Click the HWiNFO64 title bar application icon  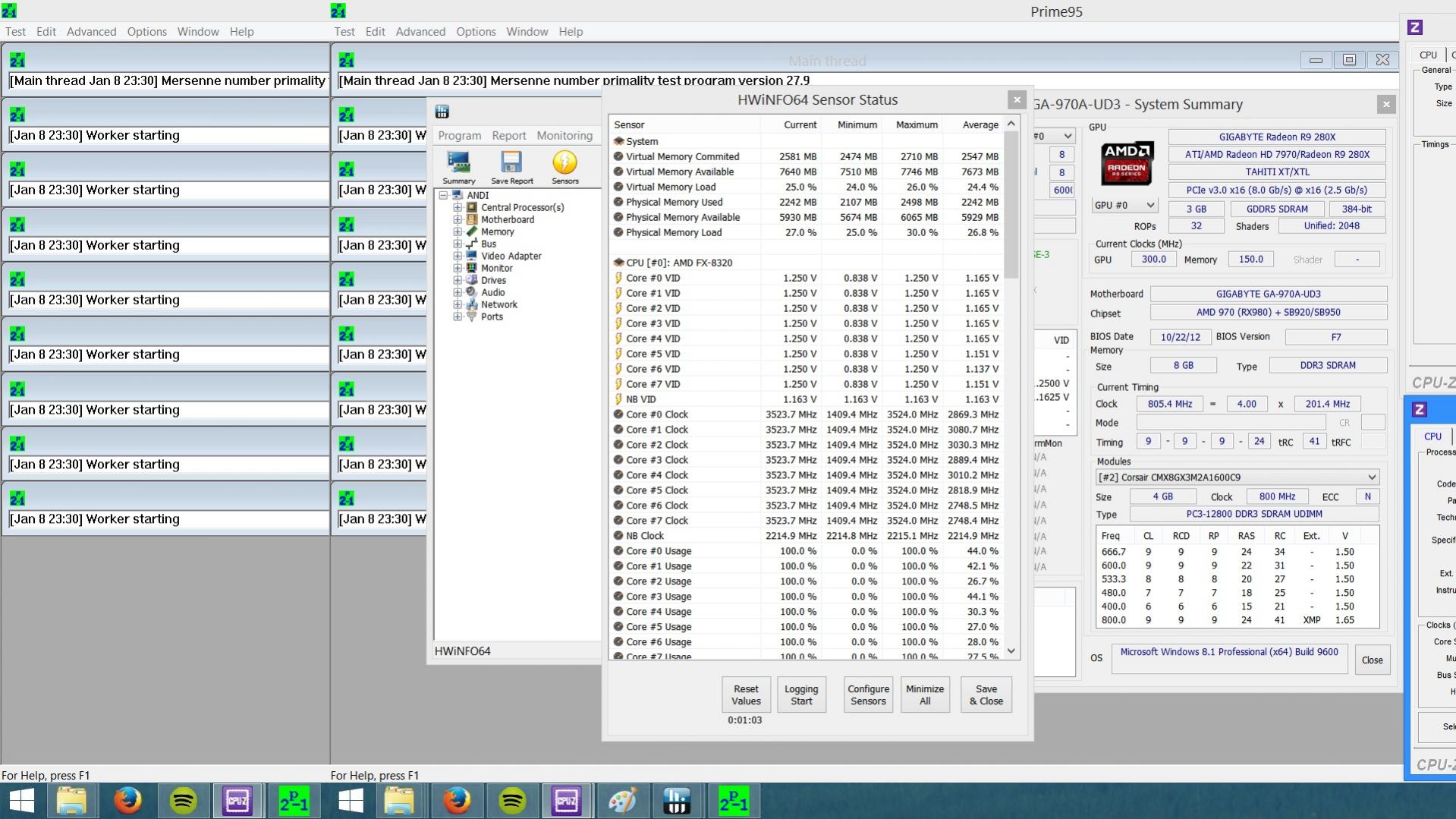tap(442, 112)
